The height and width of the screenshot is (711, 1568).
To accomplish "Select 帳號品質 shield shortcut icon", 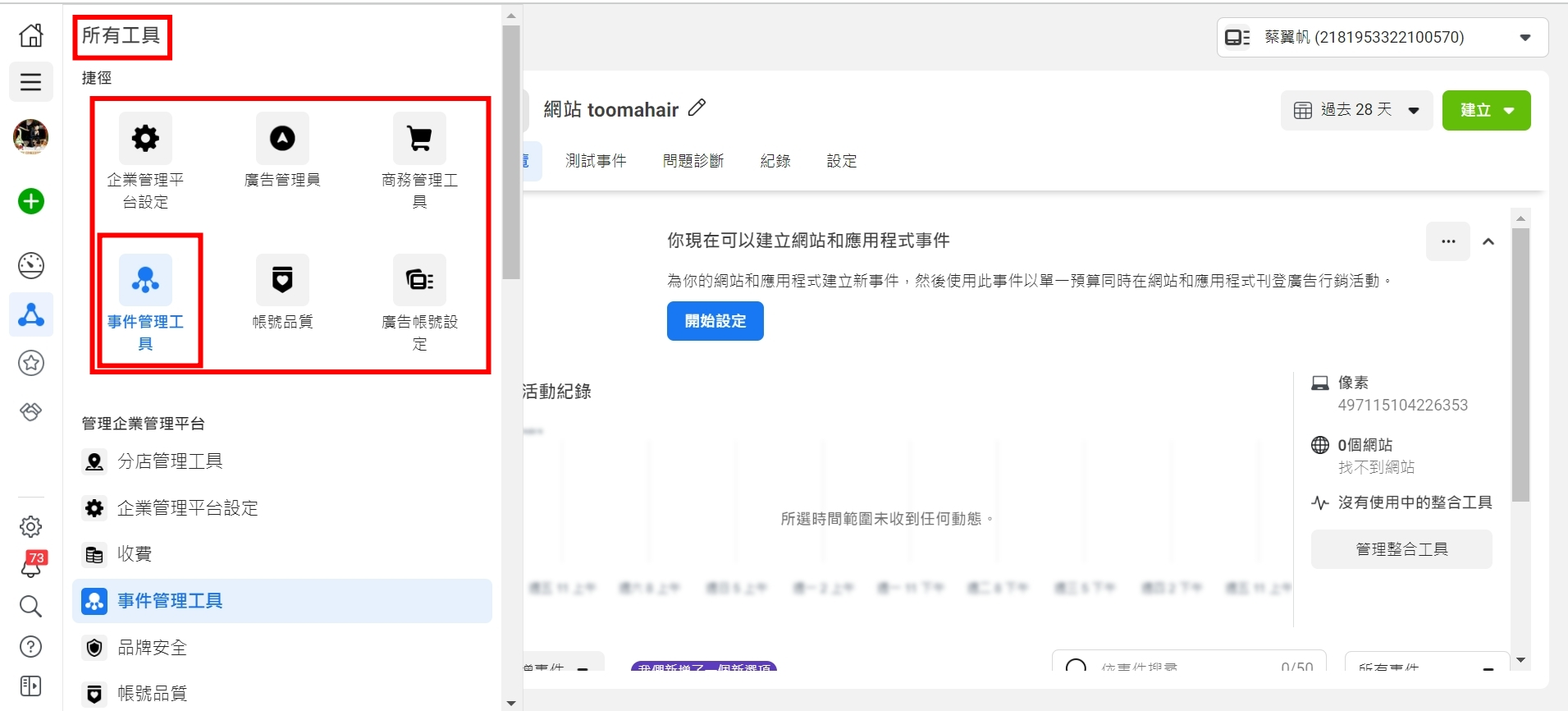I will click(282, 280).
